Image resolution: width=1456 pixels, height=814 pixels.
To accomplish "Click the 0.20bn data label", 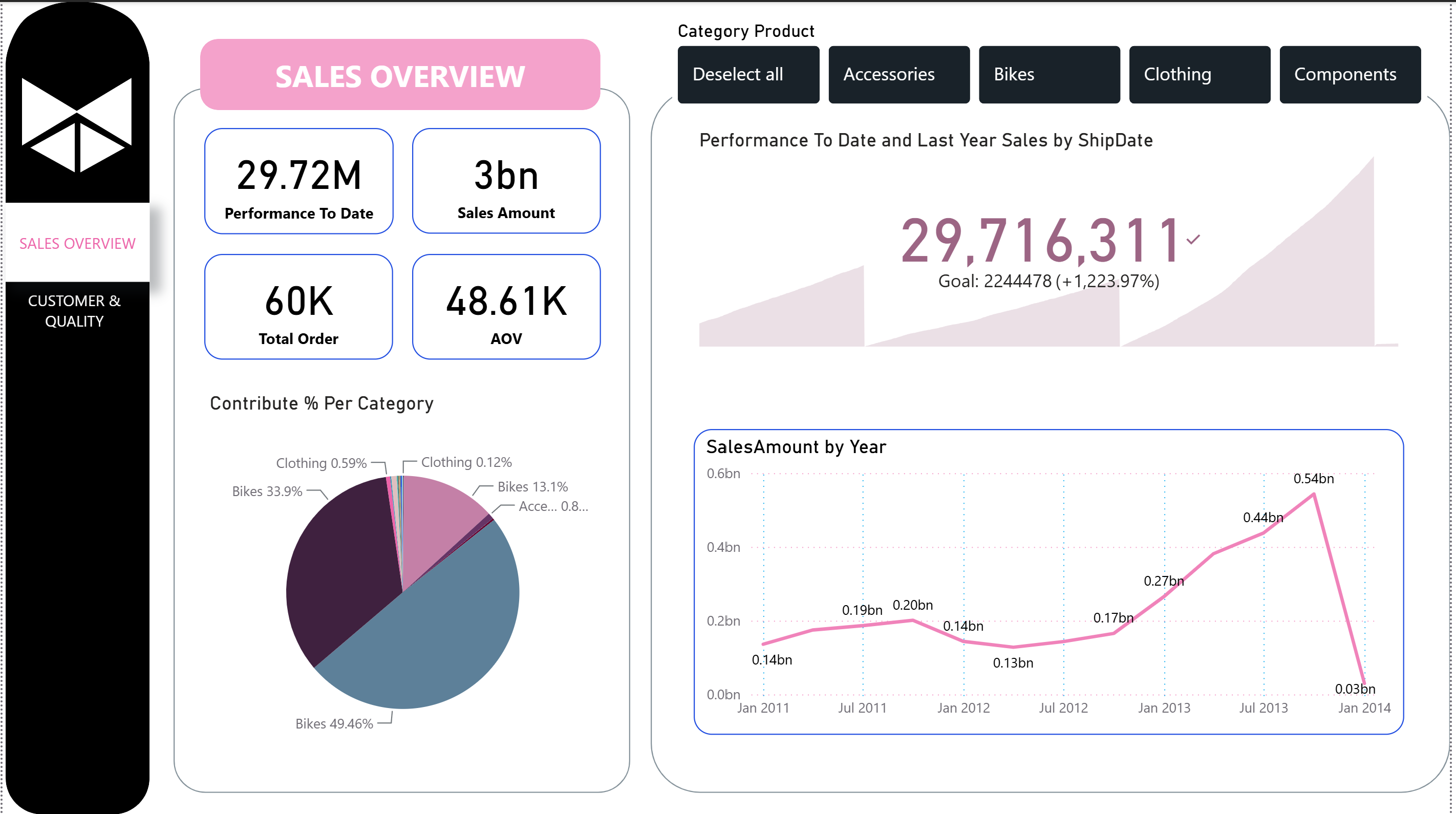I will tap(912, 605).
